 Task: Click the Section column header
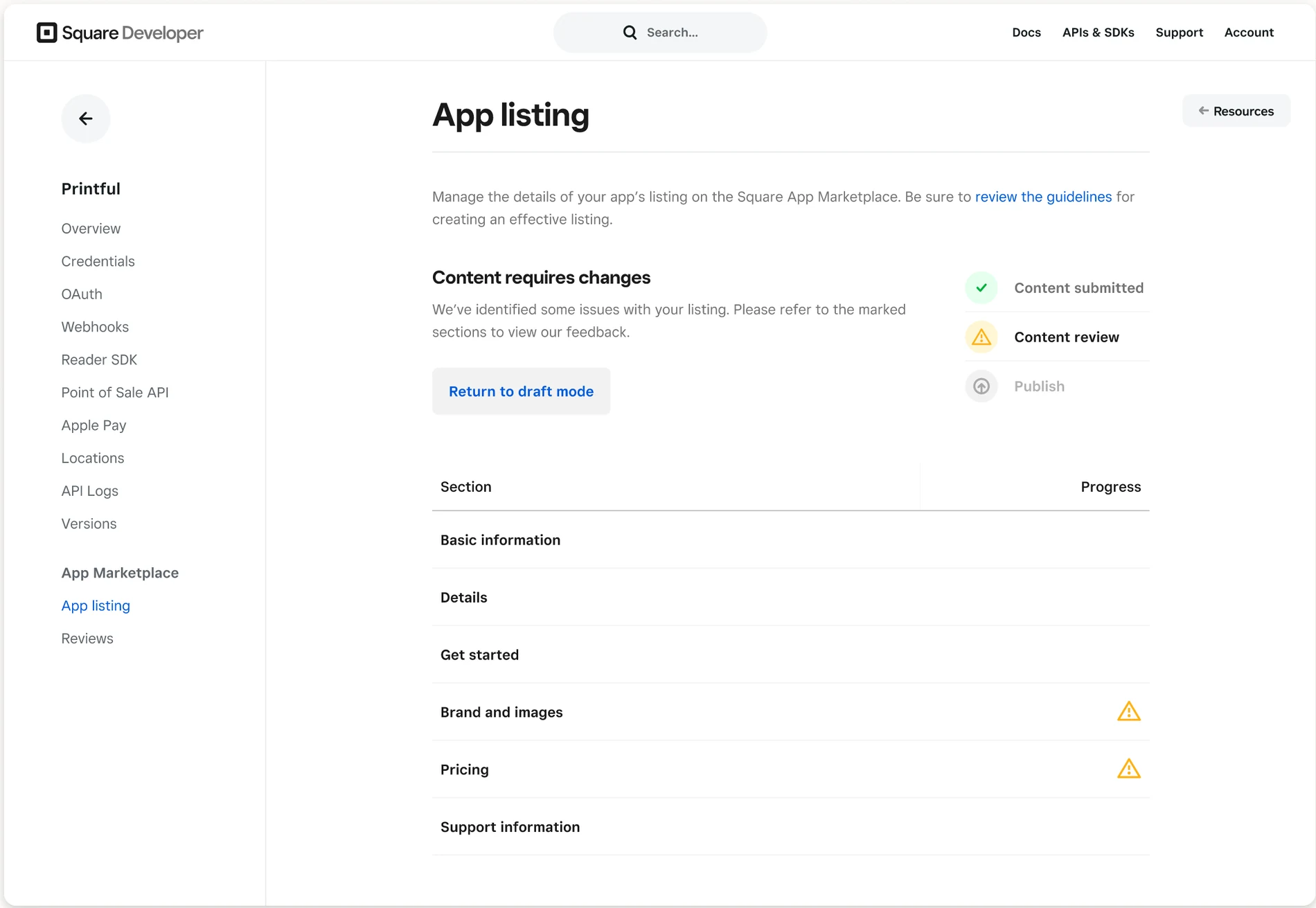click(466, 487)
